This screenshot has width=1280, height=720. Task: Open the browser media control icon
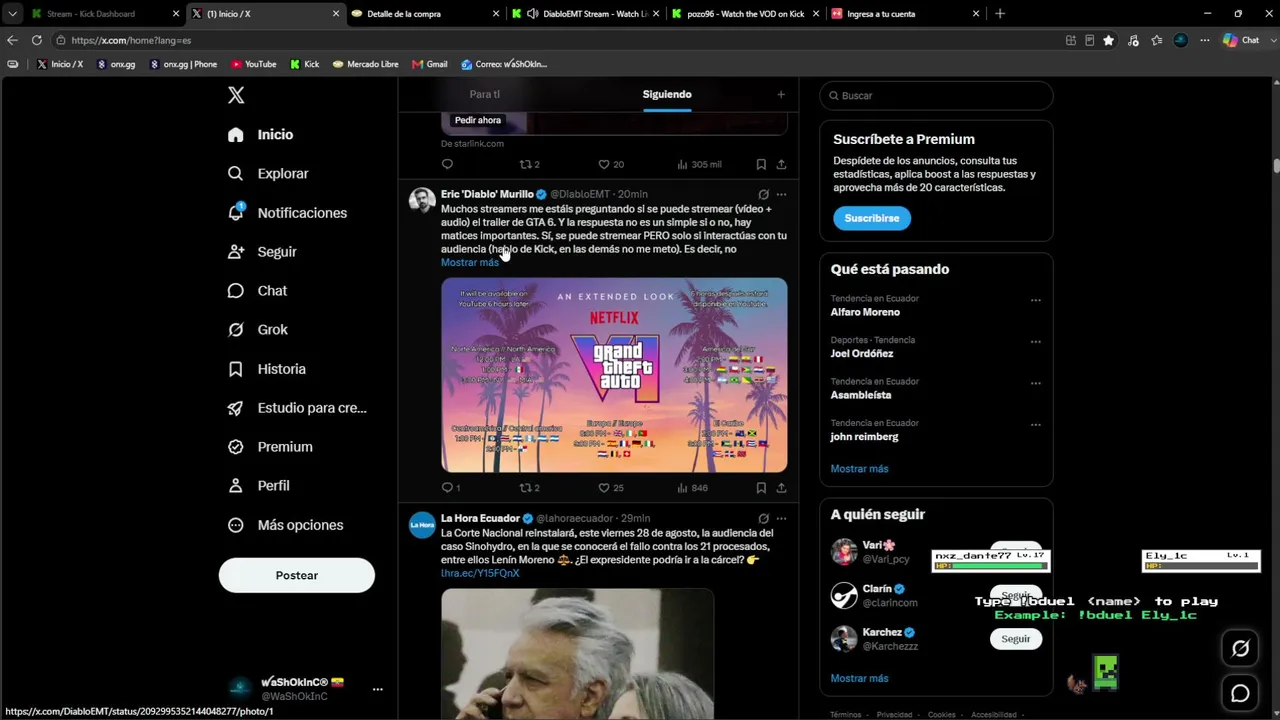[1133, 40]
